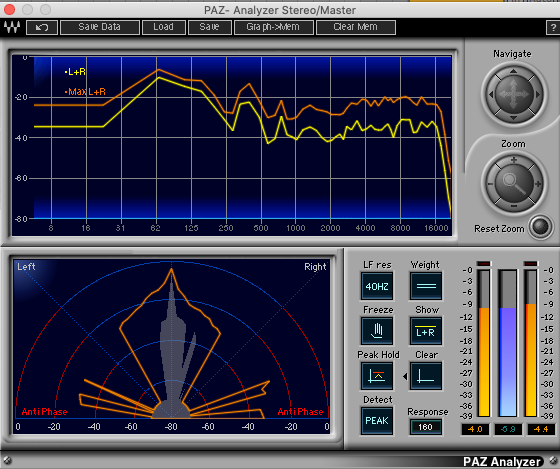Click the center blue level meter

[508, 343]
